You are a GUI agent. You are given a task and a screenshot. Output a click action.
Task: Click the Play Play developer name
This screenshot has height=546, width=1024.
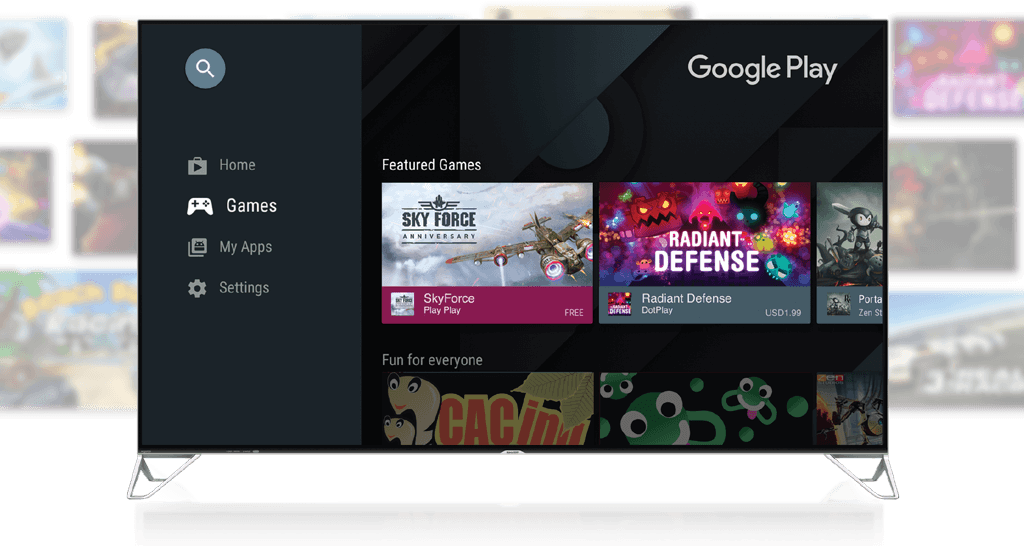(x=442, y=310)
